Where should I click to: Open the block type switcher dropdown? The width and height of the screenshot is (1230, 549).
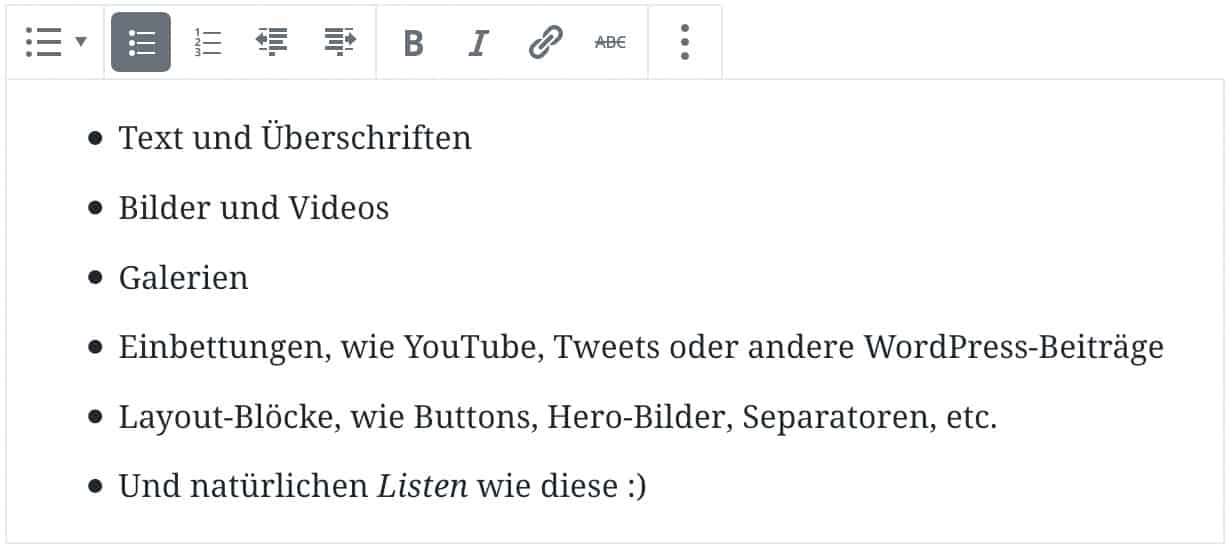(x=56, y=42)
